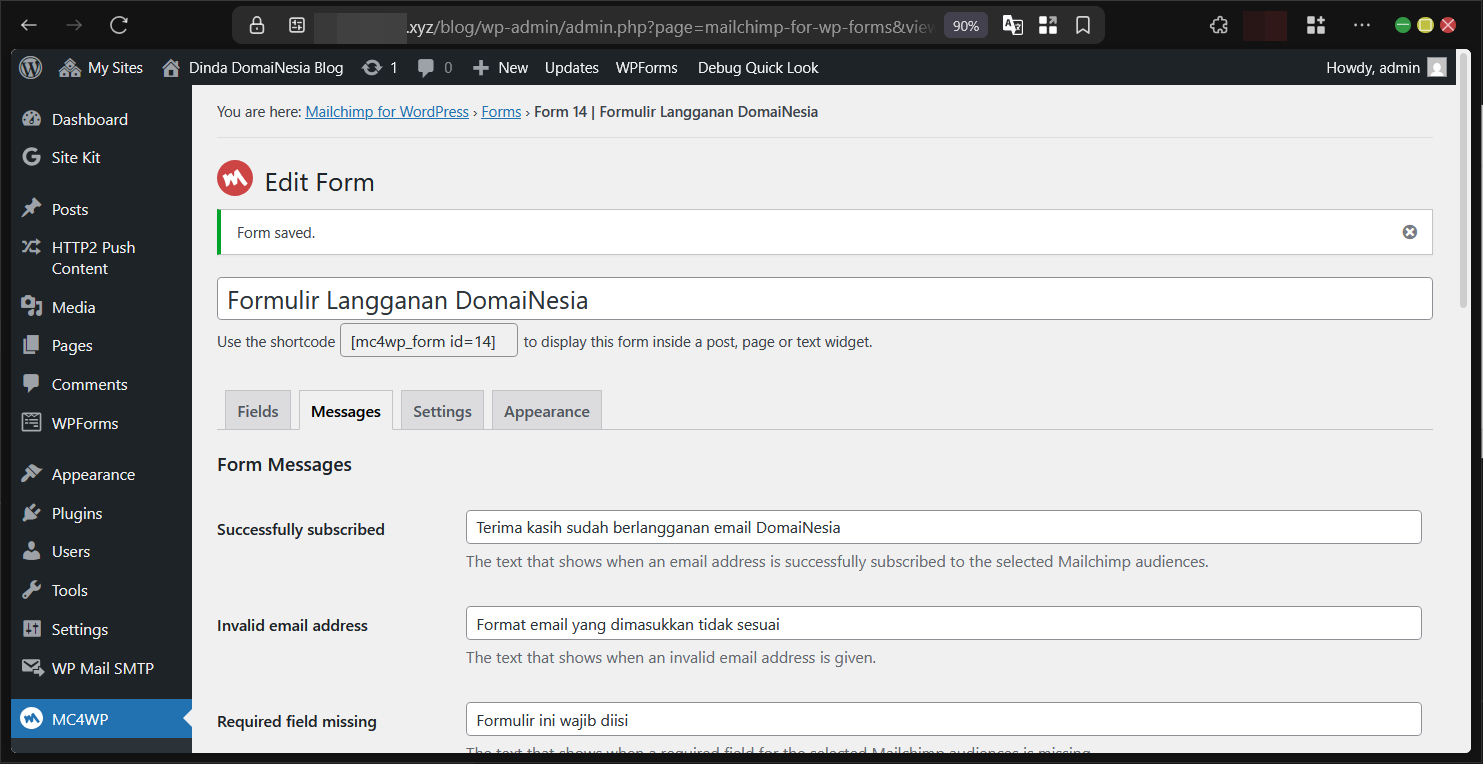Viewport: 1483px width, 764px height.
Task: Click the WPForms sidebar icon
Action: click(x=30, y=423)
